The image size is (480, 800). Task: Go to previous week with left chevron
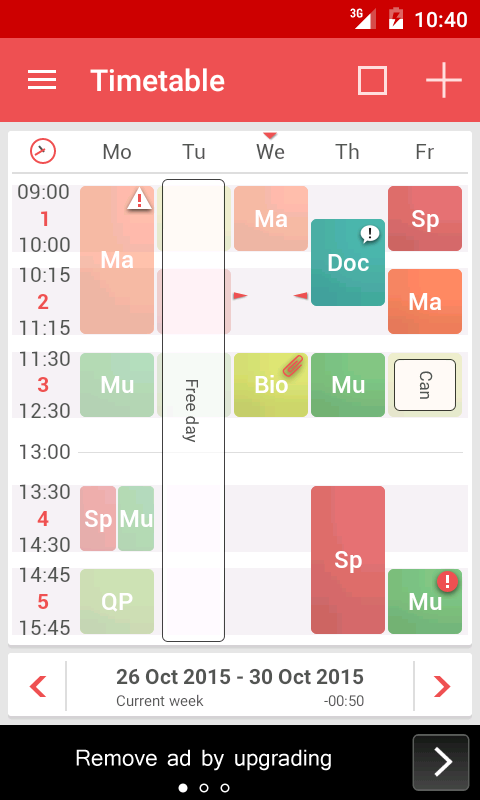coord(38,686)
